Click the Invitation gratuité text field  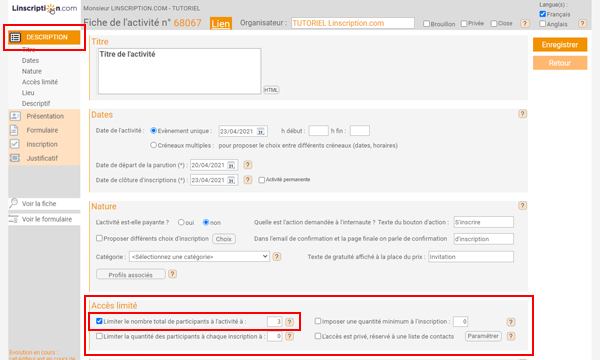(x=471, y=257)
